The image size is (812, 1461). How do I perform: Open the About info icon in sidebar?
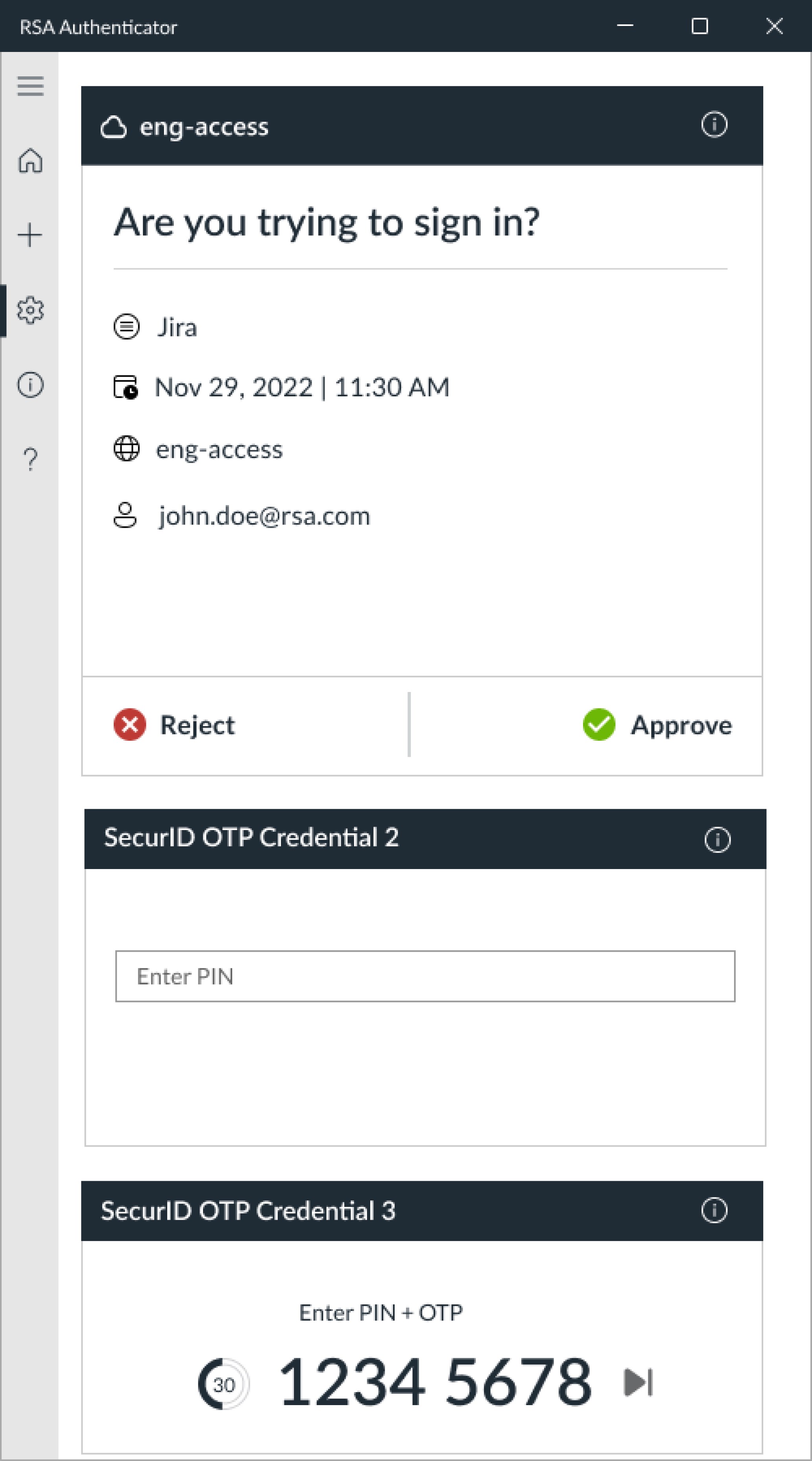tap(30, 385)
